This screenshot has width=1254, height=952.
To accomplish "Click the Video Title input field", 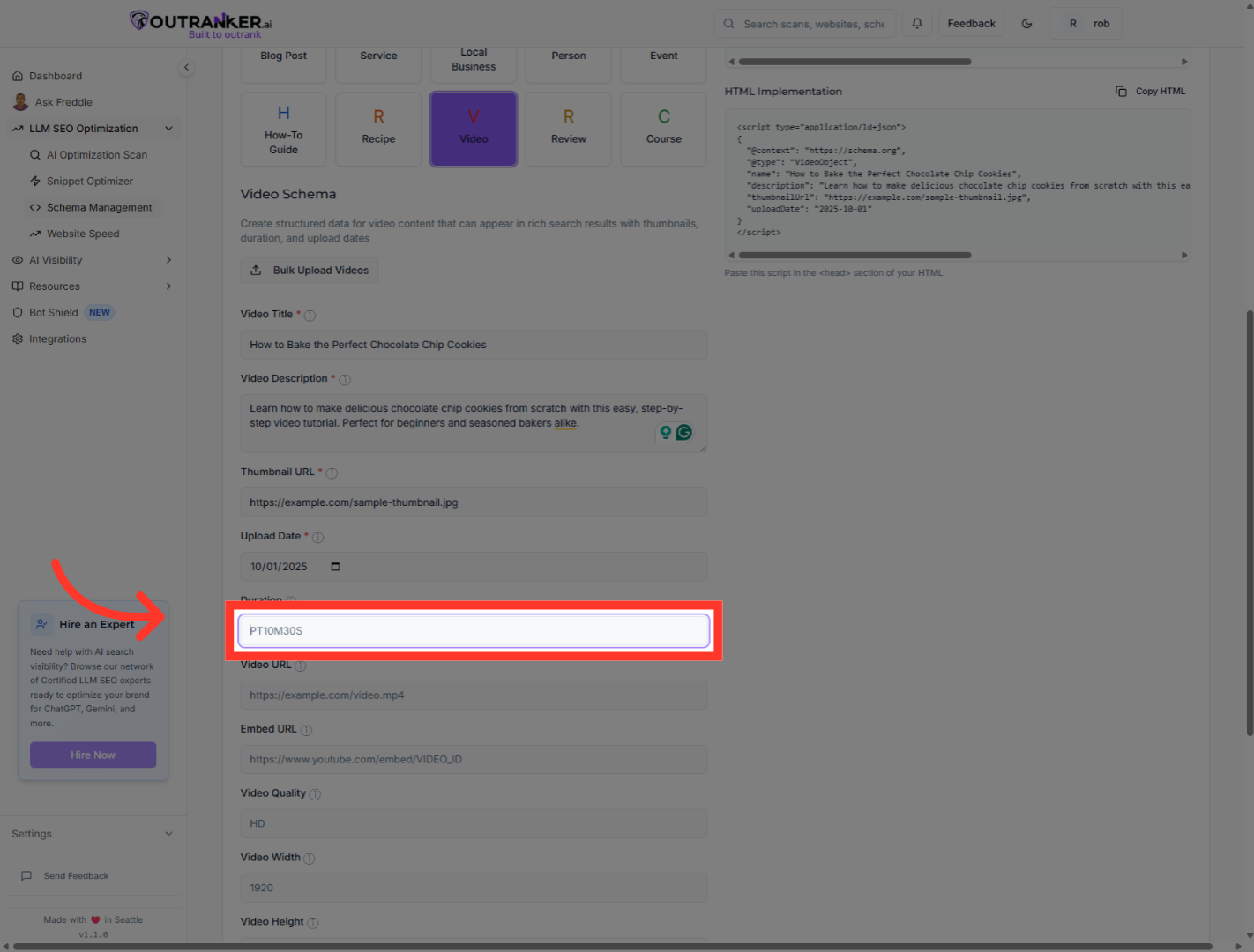I will click(474, 345).
